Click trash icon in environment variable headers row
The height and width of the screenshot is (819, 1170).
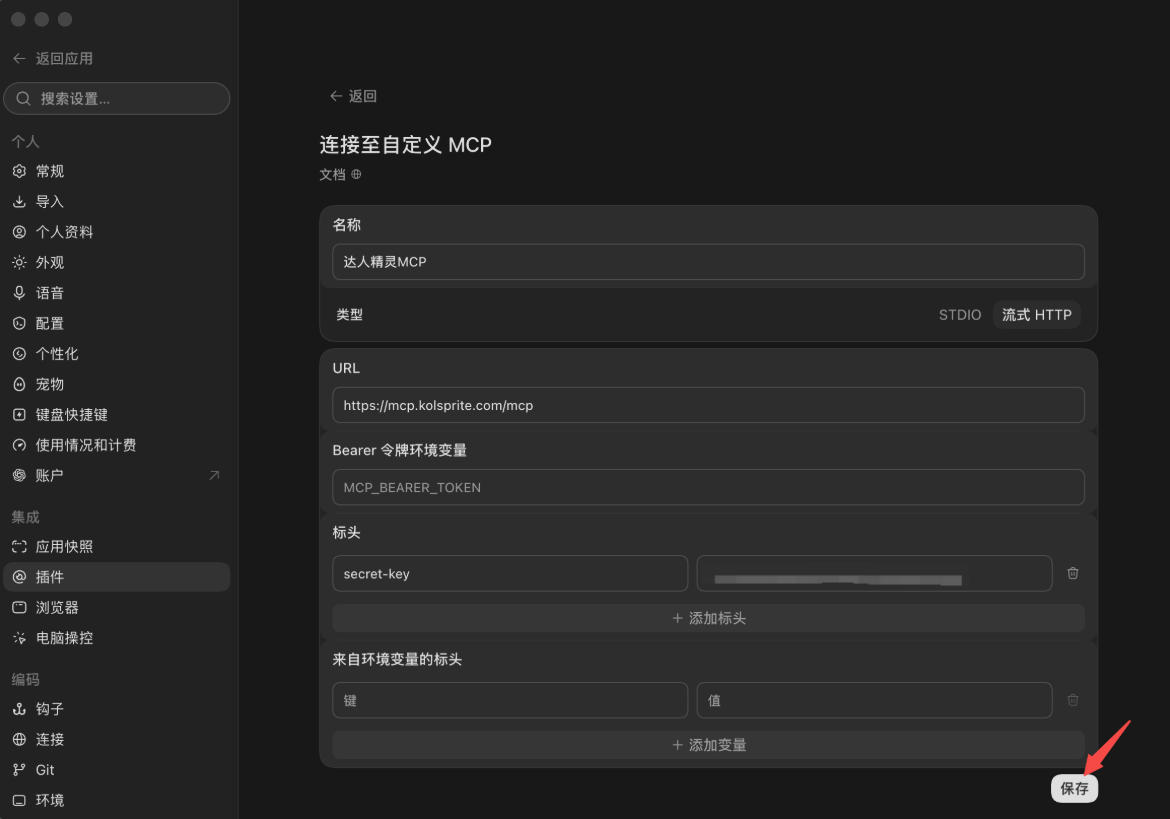coord(1073,700)
